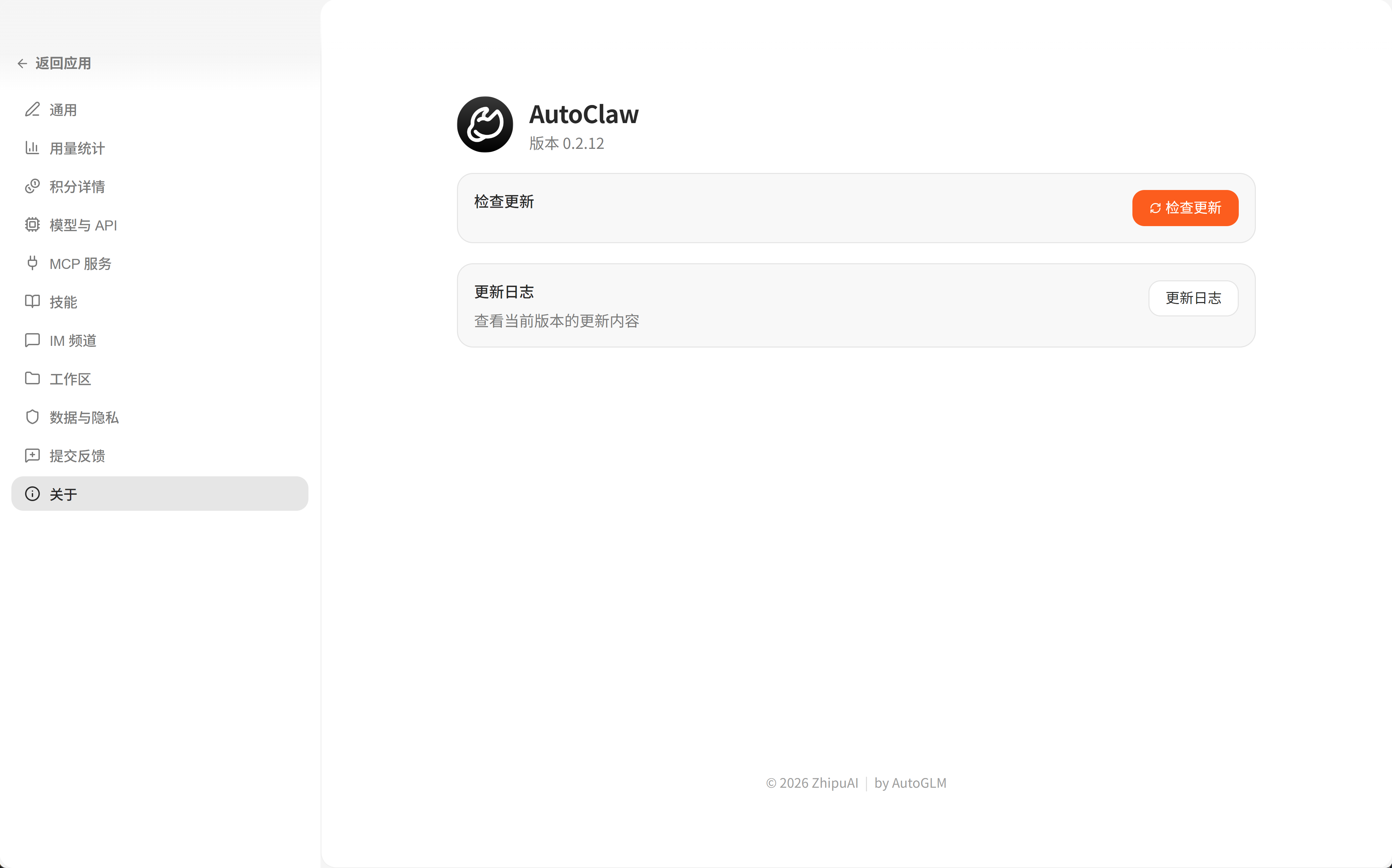
Task: Click the AutoClaw app logo
Action: point(484,124)
